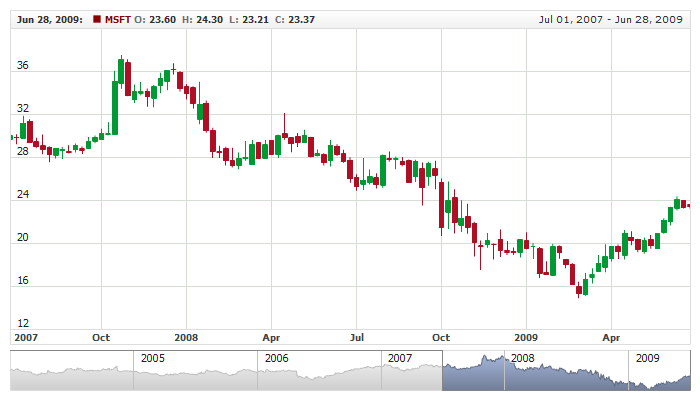
Task: Jump to 2007 label in bottom scroller
Action: [399, 358]
